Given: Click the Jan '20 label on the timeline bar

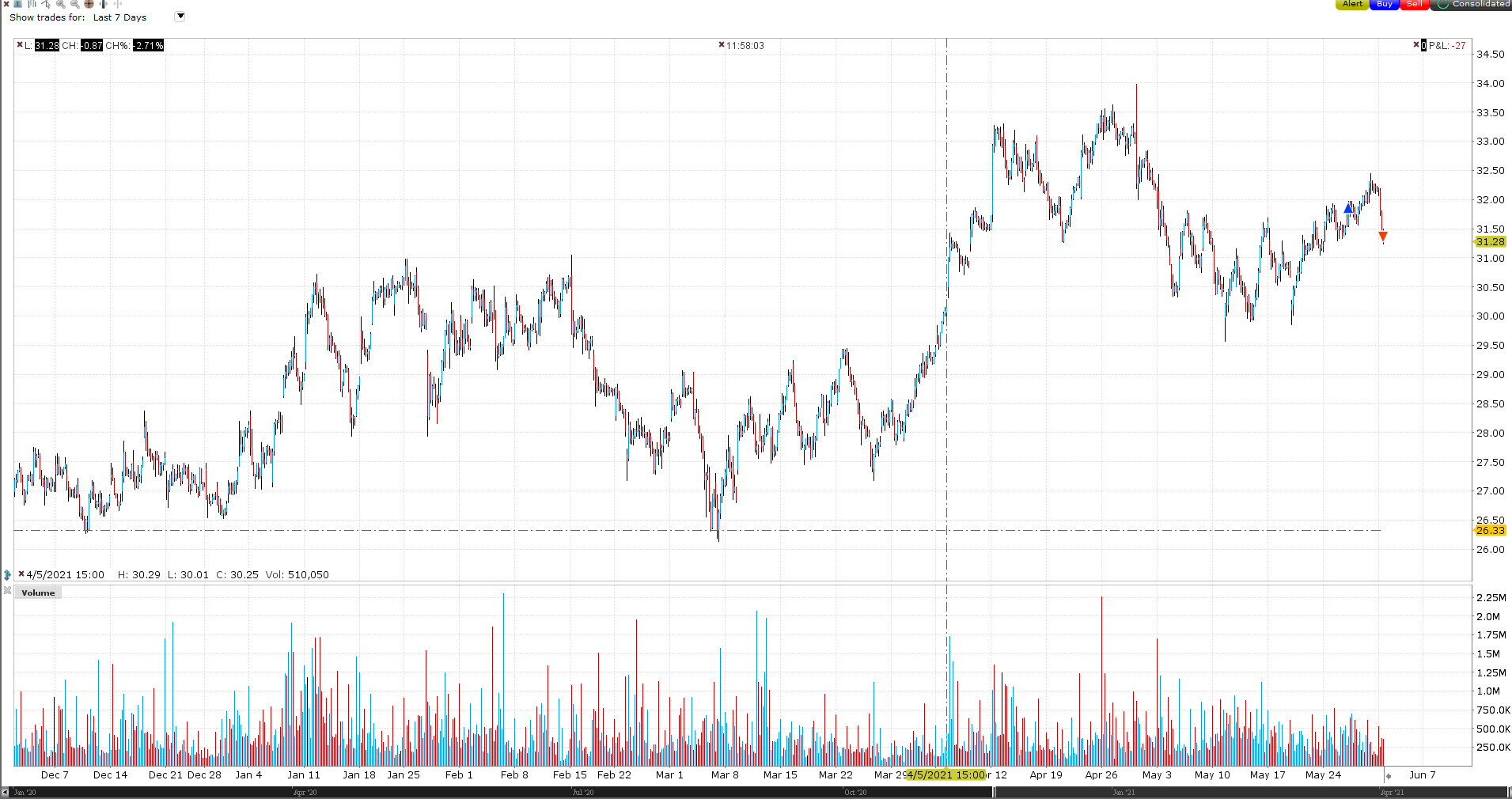Looking at the screenshot, I should pyautogui.click(x=25, y=793).
